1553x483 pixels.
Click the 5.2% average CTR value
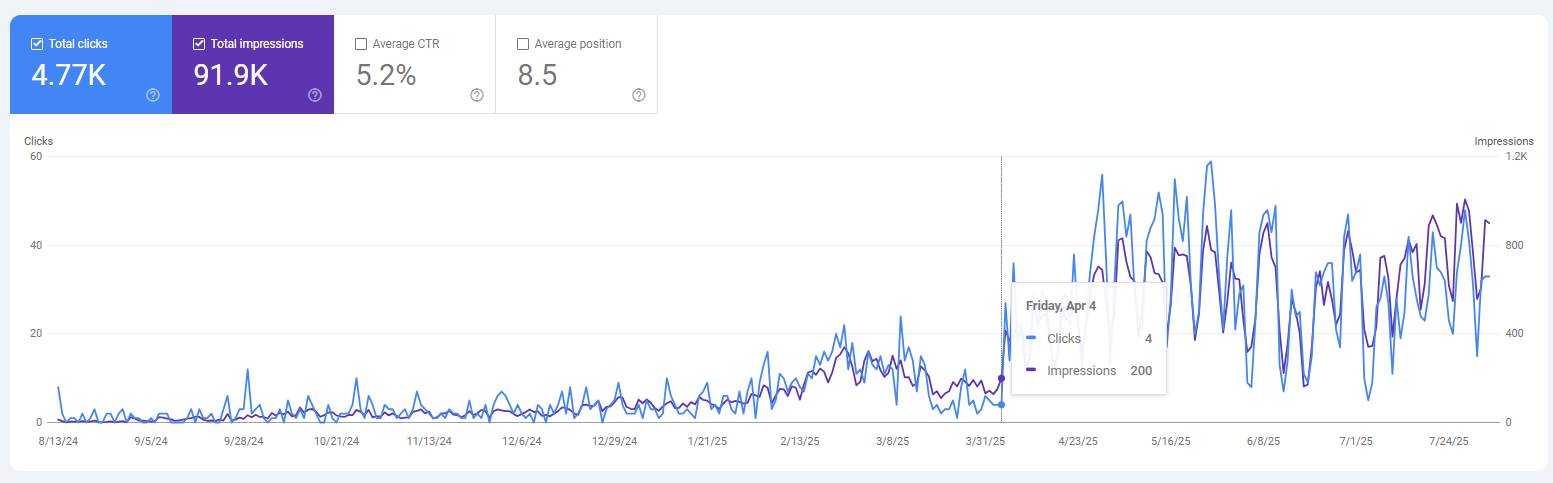(x=386, y=75)
